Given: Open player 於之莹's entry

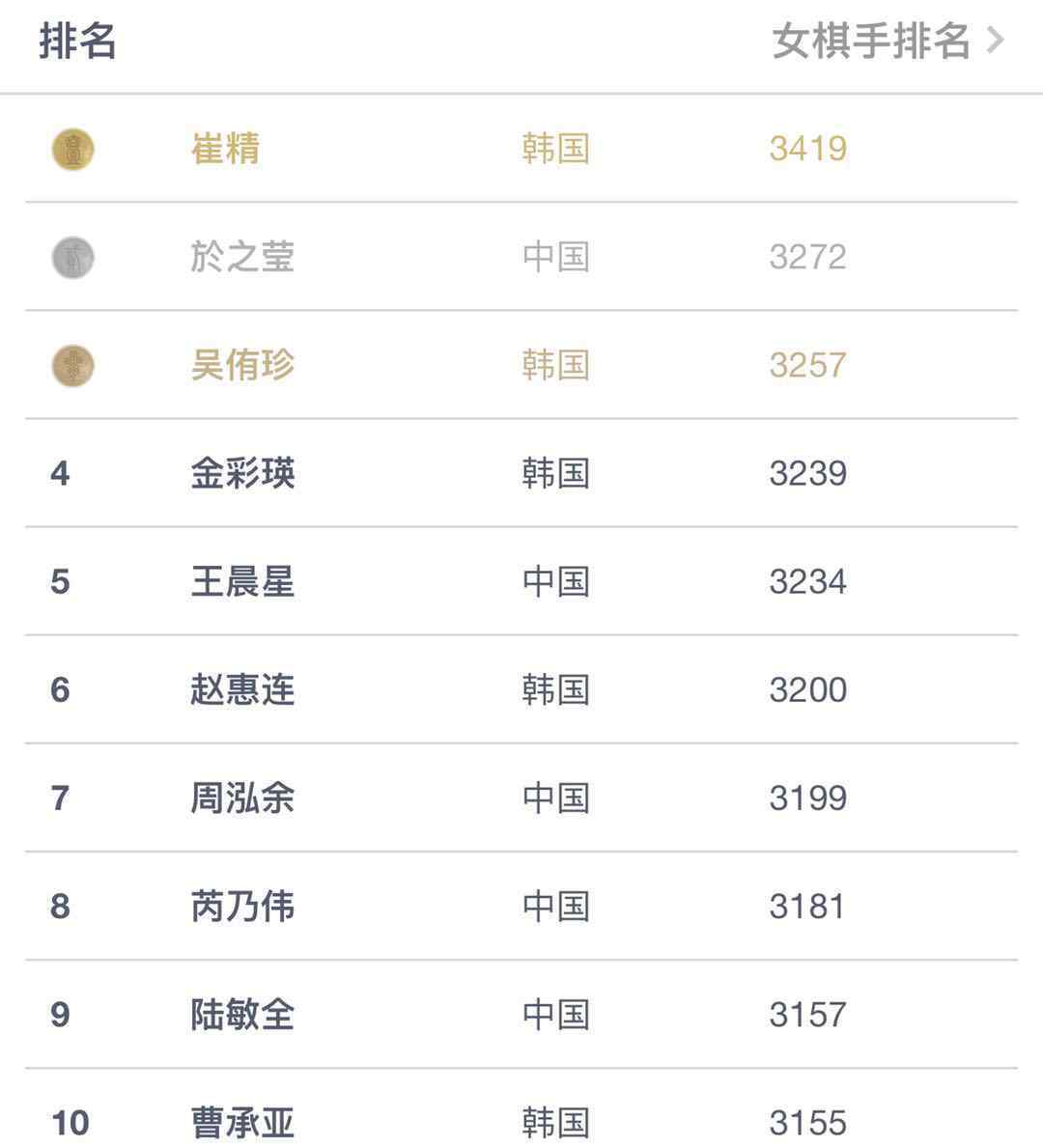Looking at the screenshot, I should click(242, 257).
